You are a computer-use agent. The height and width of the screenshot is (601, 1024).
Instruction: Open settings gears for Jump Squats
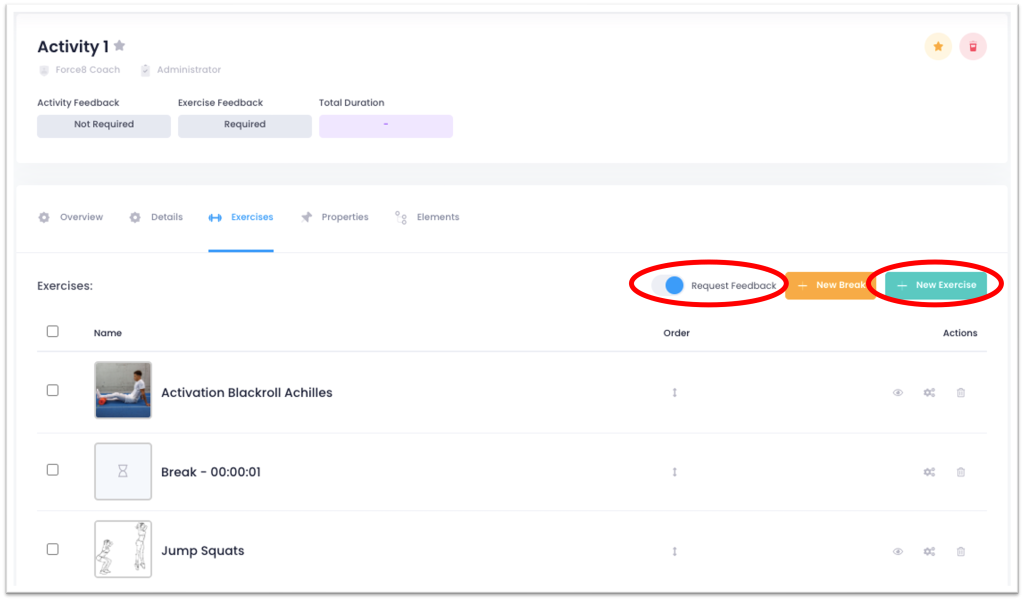coord(929,551)
